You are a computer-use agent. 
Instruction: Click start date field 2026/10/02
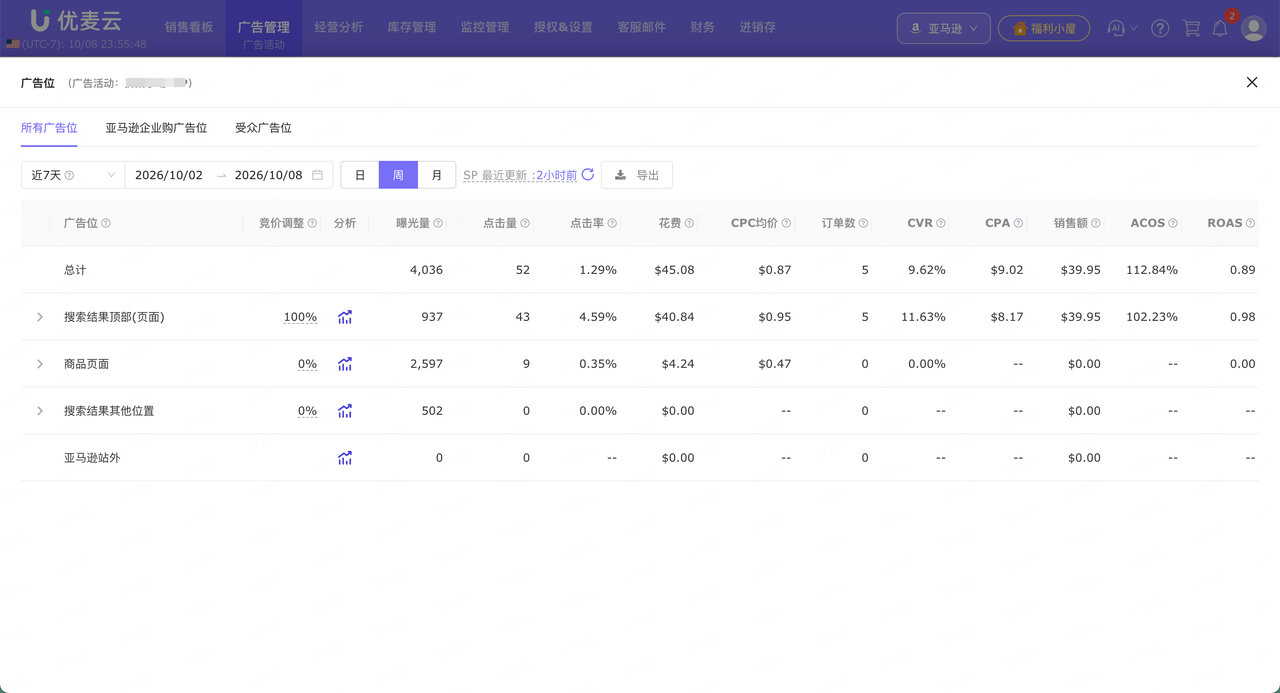(x=169, y=175)
